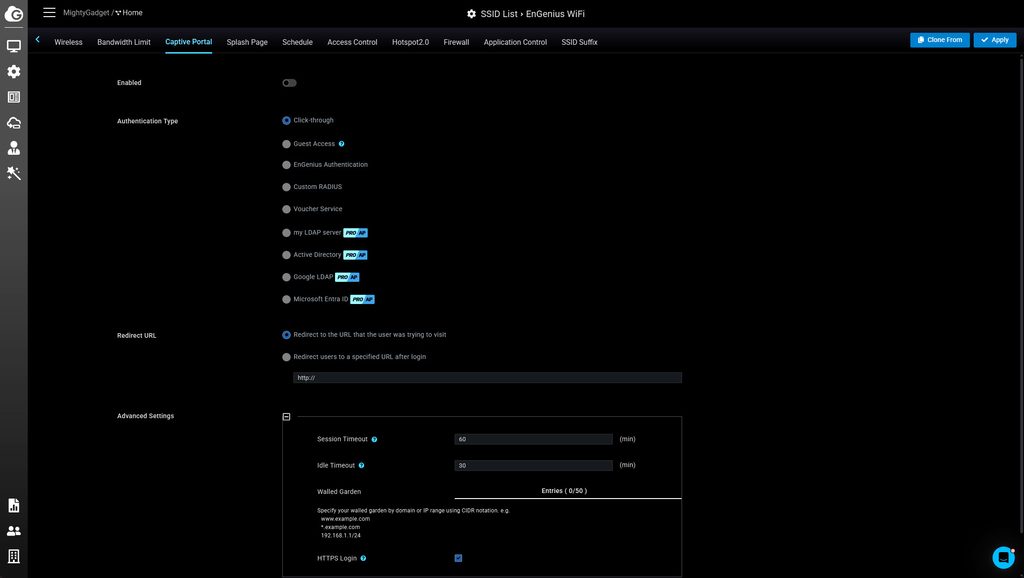
Task: Select Guest Access authentication type
Action: coord(286,144)
